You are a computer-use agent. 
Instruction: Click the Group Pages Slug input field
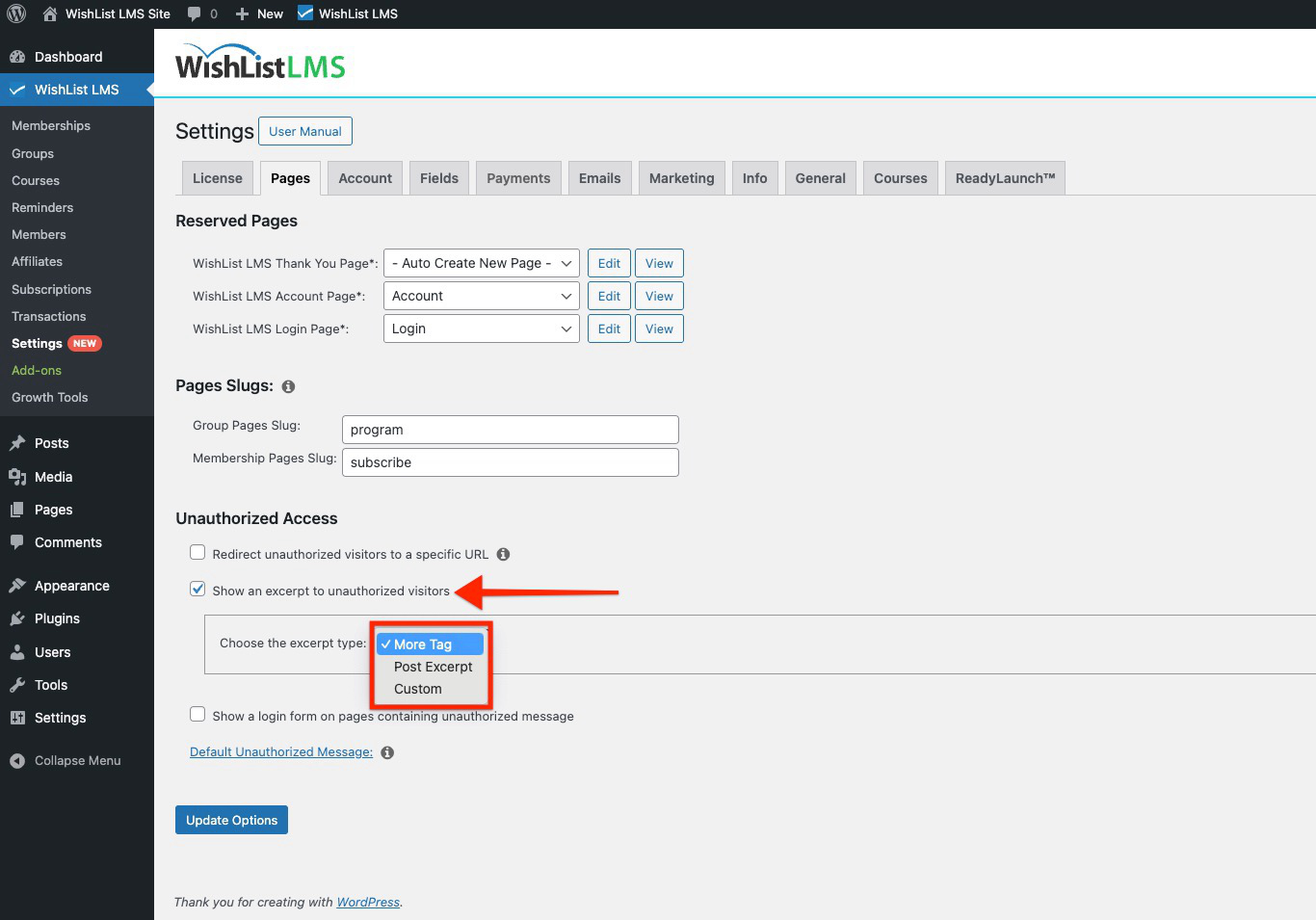point(510,430)
